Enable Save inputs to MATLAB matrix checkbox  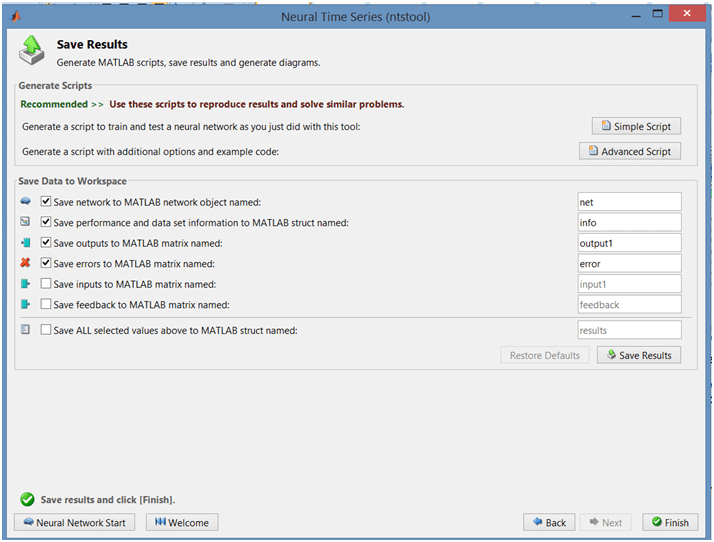(x=46, y=284)
